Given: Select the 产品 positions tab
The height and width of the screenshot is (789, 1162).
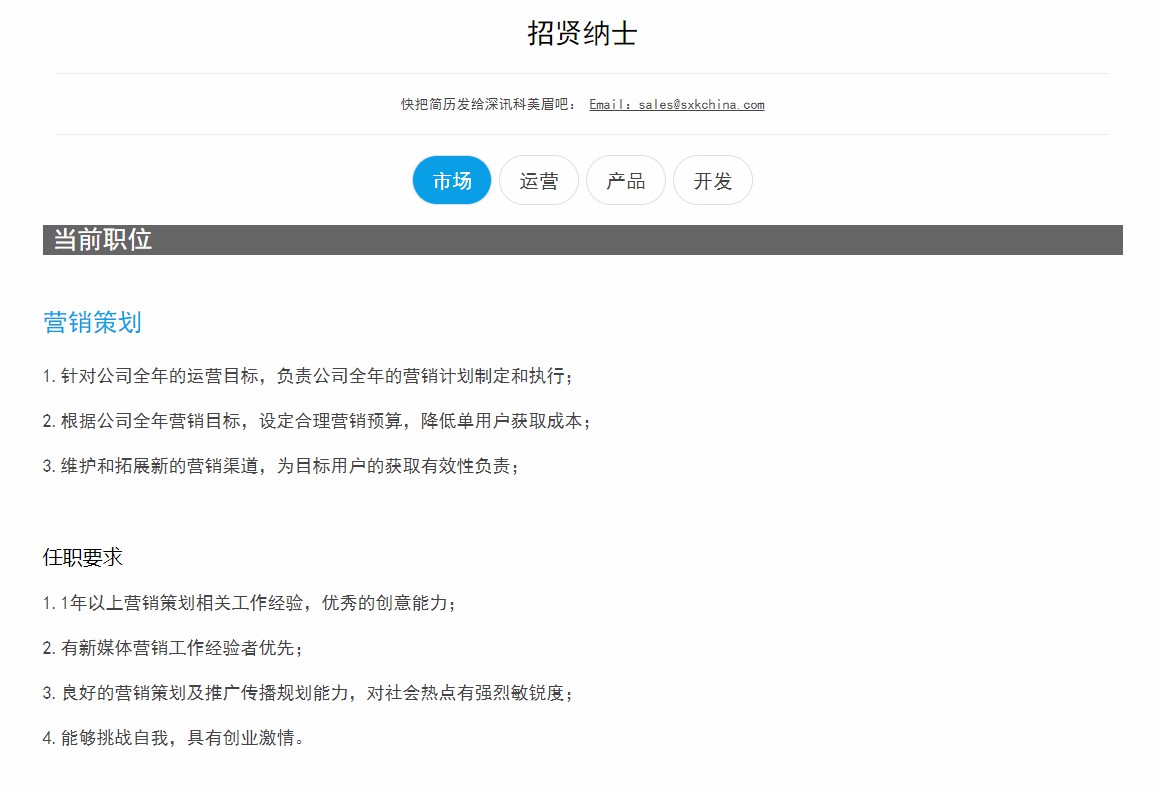Looking at the screenshot, I should point(626,181).
